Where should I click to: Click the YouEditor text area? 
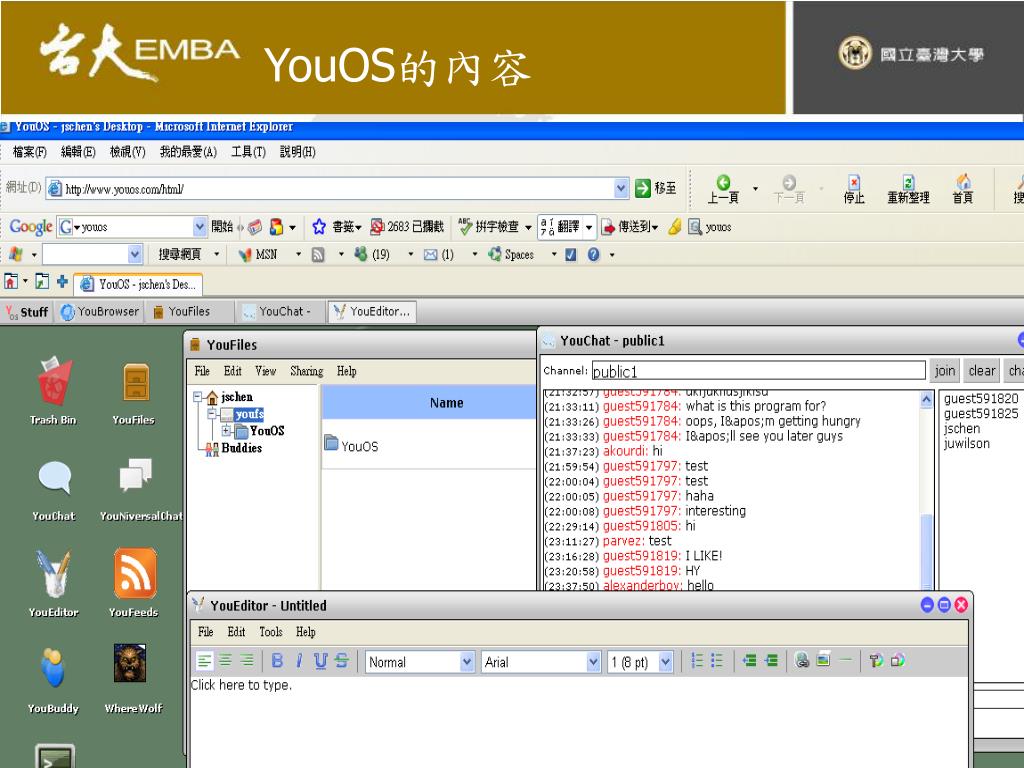pyautogui.click(x=579, y=722)
